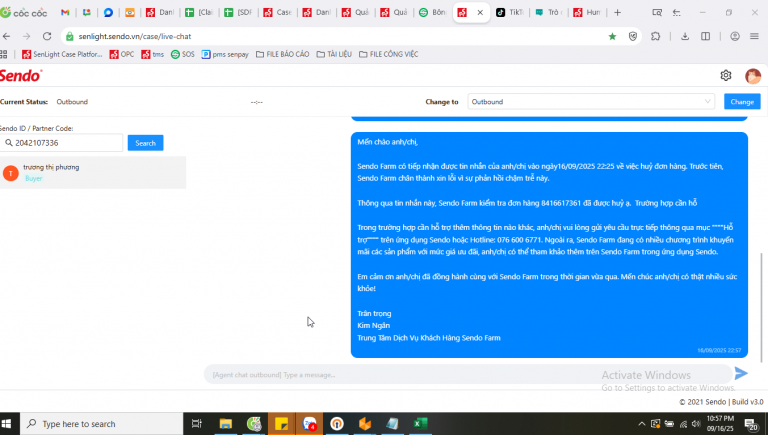Open the SOS bookmark
Viewport: 768px width, 435px height.
click(183, 54)
